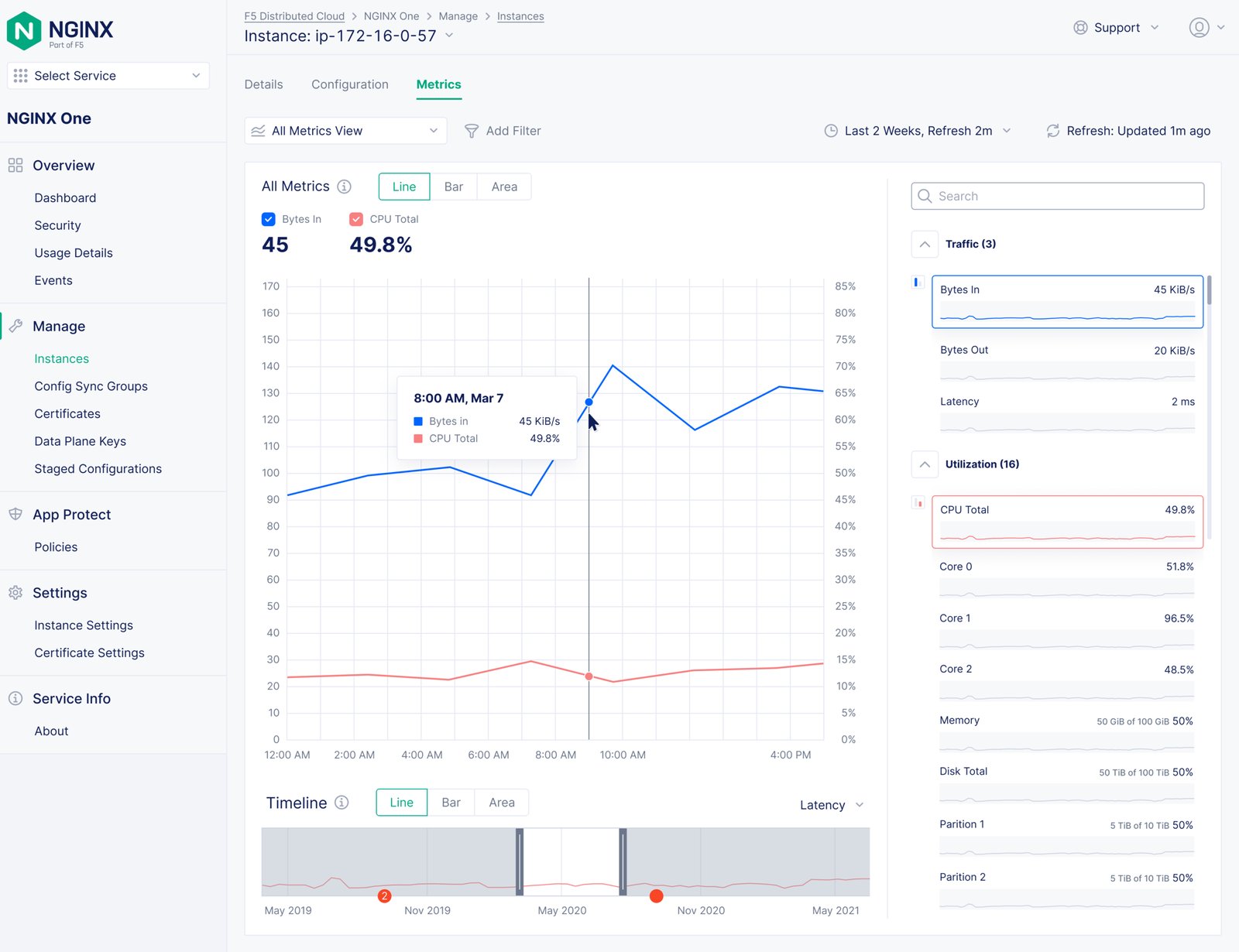Viewport: 1239px width, 952px height.
Task: Open the All Metrics View dropdown
Action: 345,131
